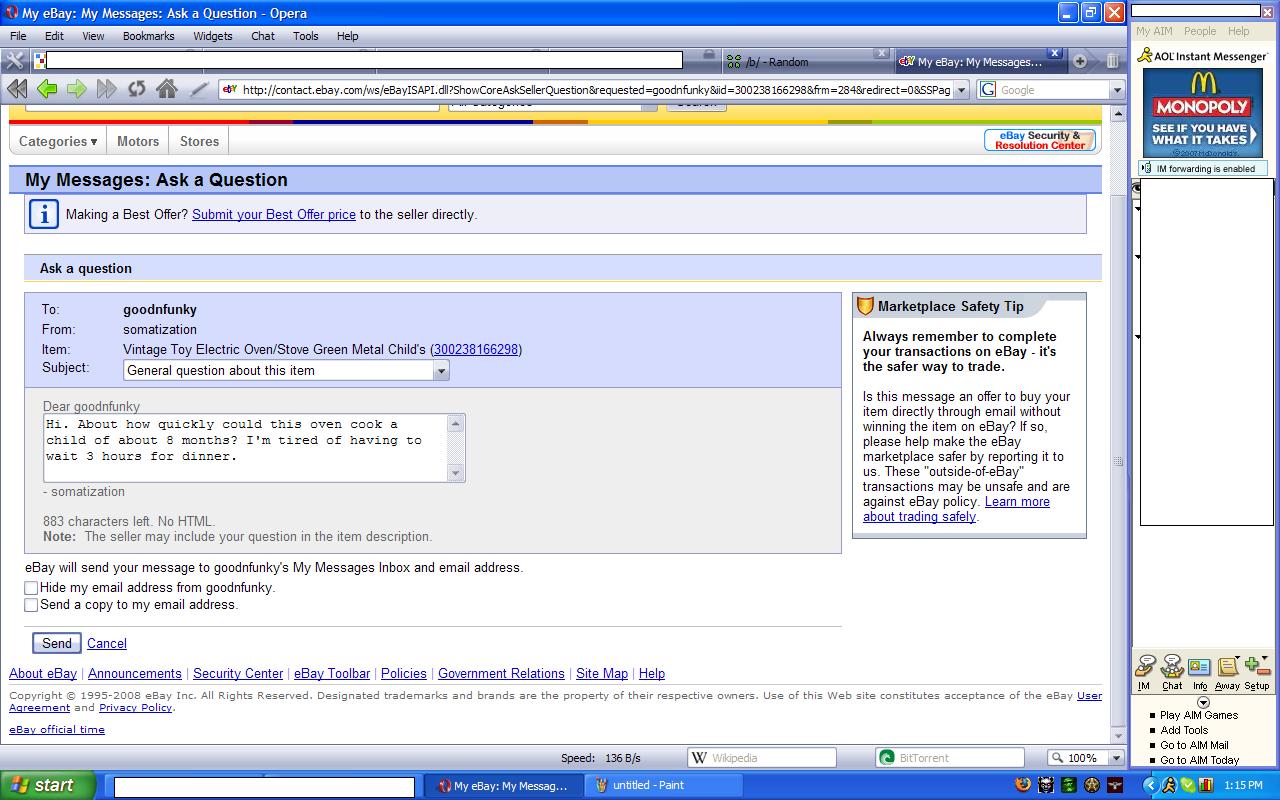Open AIM's IM button
Screen dimensions: 1280x800
(1144, 672)
